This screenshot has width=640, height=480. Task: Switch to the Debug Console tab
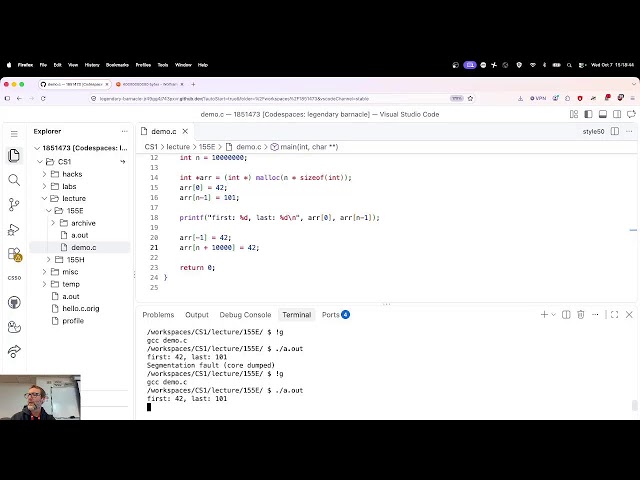(x=245, y=315)
